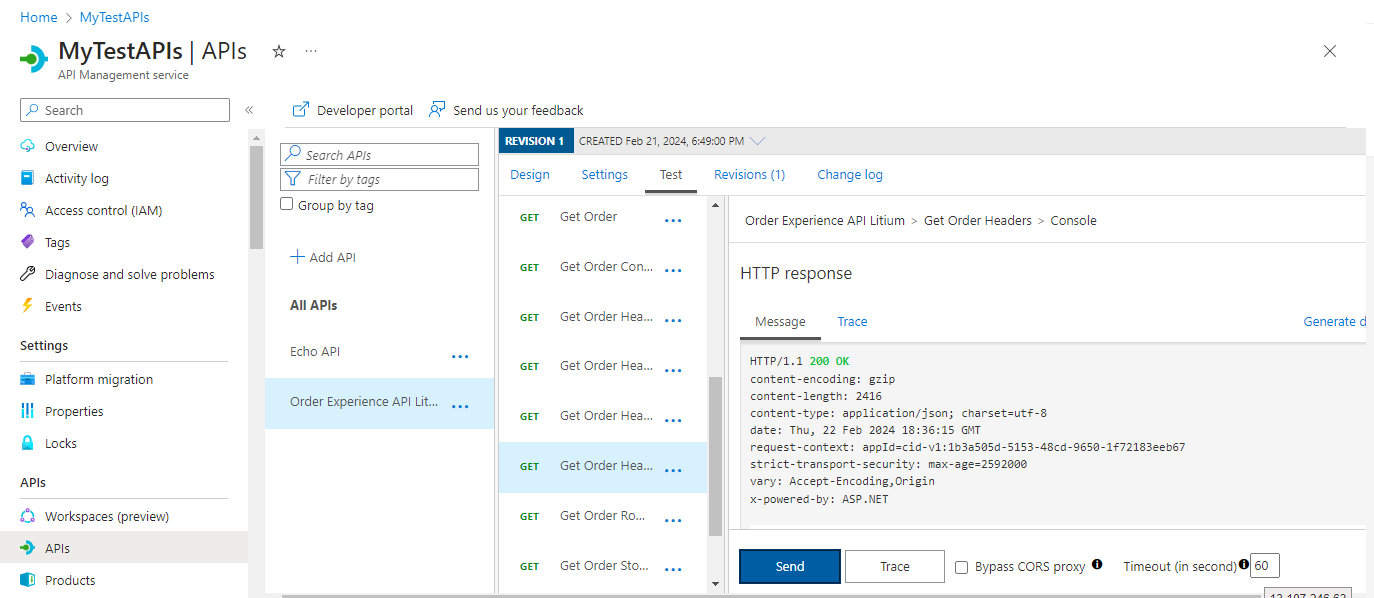Click the Products cube icon
This screenshot has width=1374, height=598.
click(x=28, y=580)
